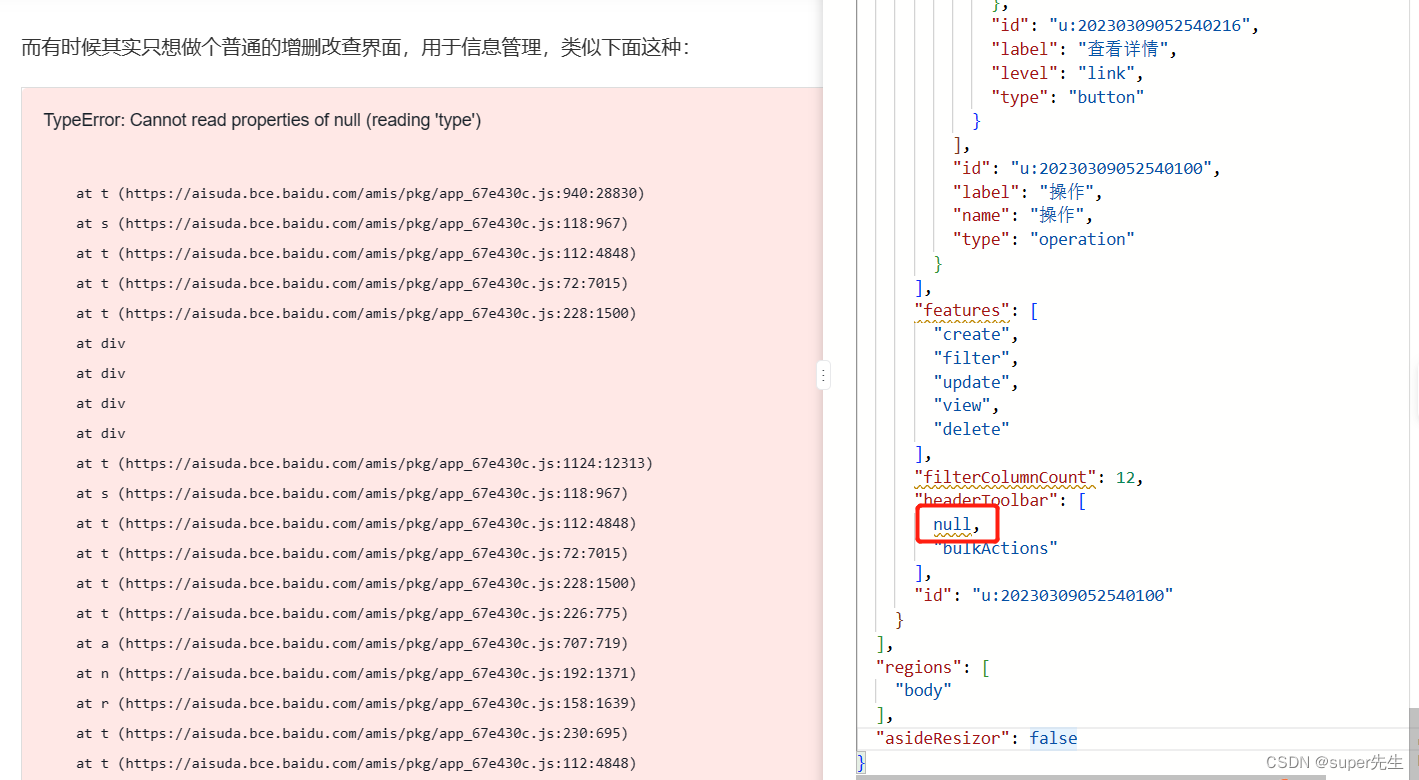Click the "bulkActions" entry
The width and height of the screenshot is (1419, 780).
pyautogui.click(x=996, y=548)
